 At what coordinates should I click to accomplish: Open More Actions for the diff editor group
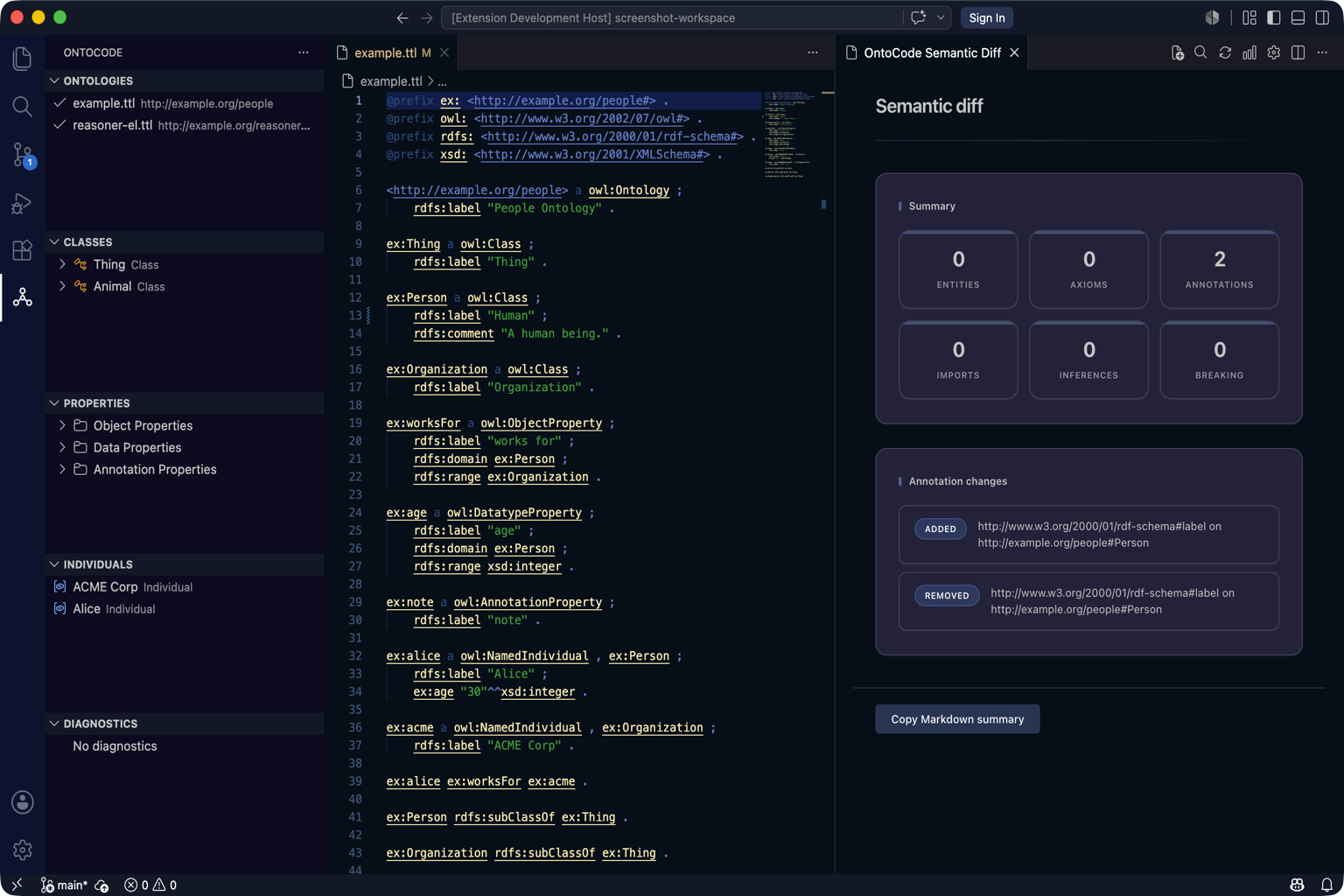tap(1323, 53)
